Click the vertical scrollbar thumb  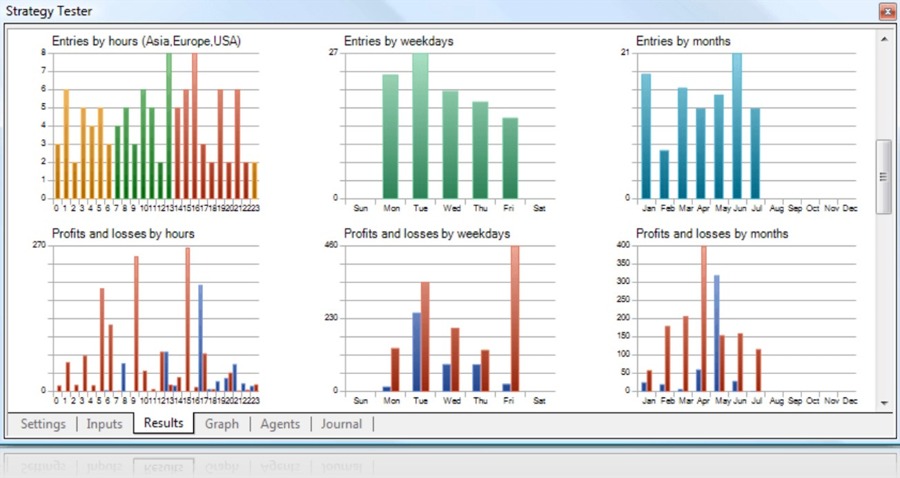point(883,177)
